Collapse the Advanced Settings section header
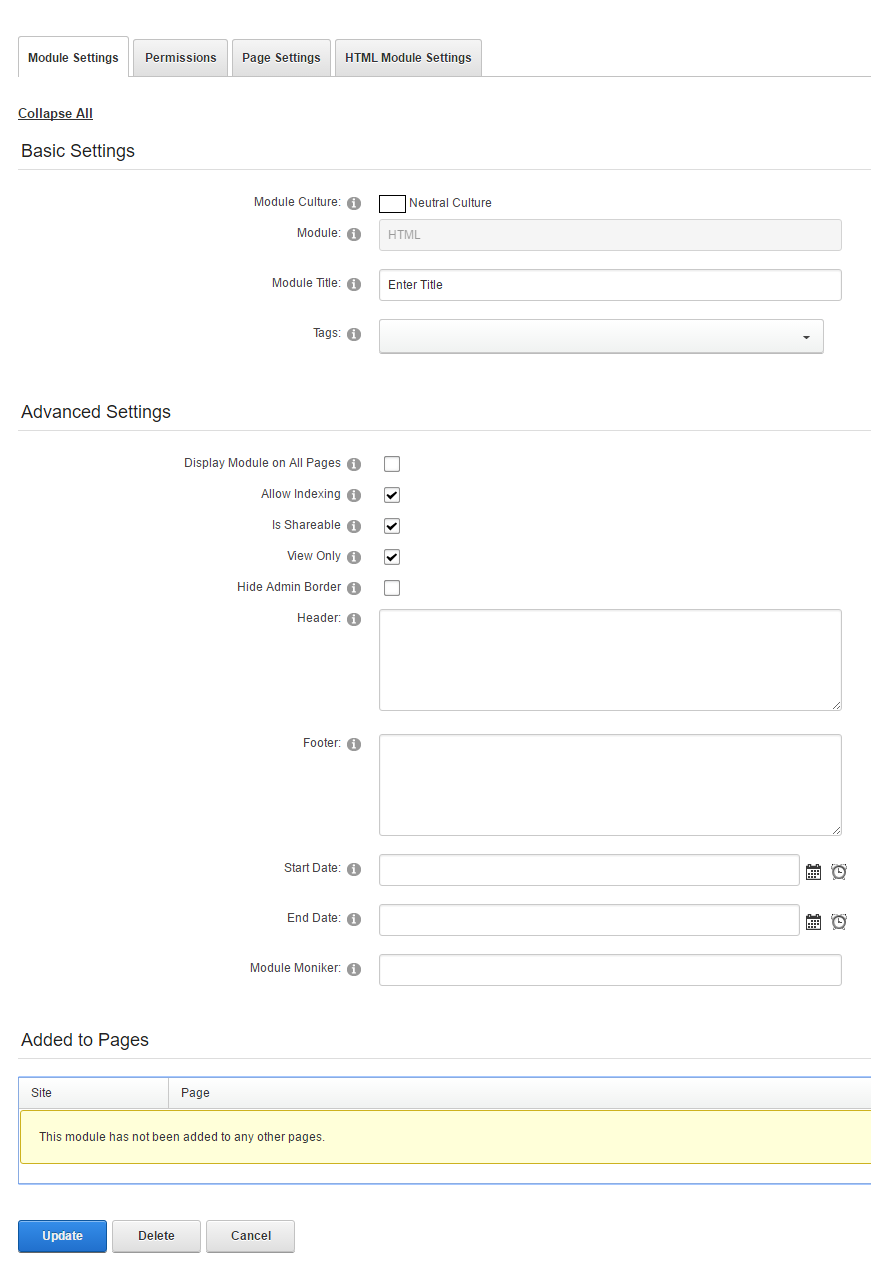Screen dimensions: 871x1269 (96, 412)
